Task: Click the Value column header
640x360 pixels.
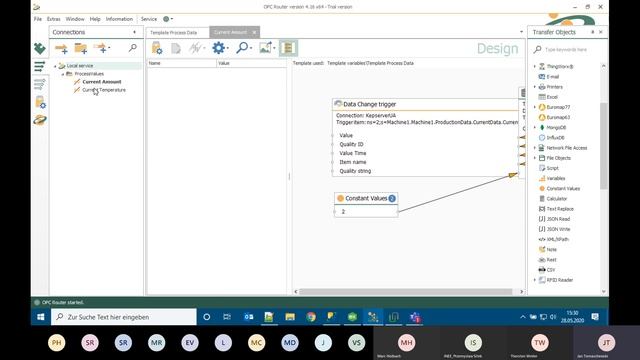Action: coord(251,63)
